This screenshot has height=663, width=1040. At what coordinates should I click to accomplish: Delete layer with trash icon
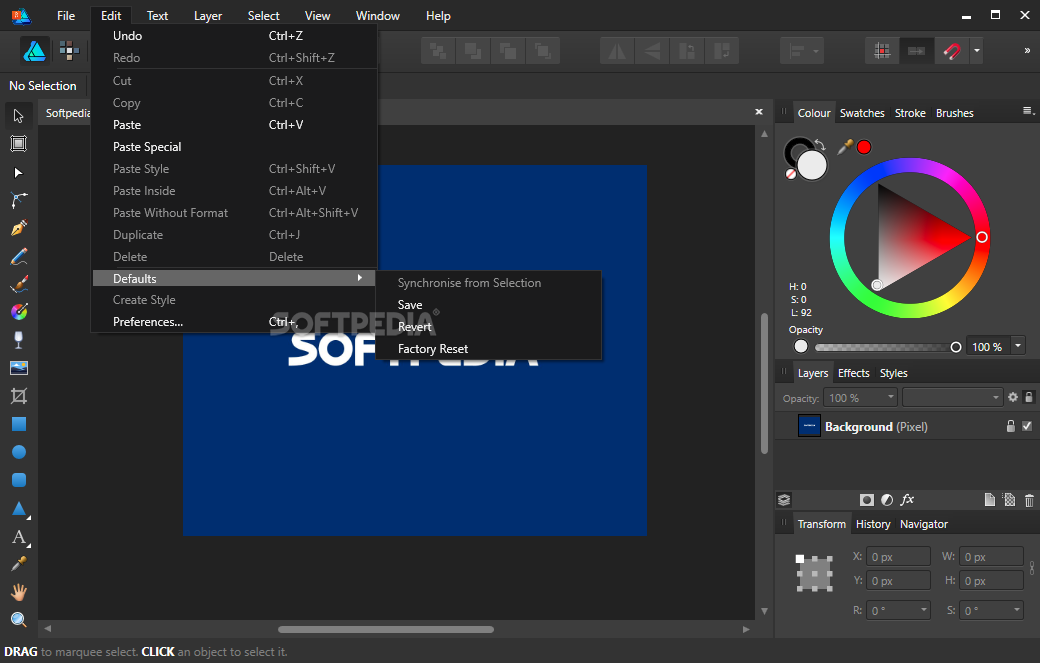pos(1029,501)
